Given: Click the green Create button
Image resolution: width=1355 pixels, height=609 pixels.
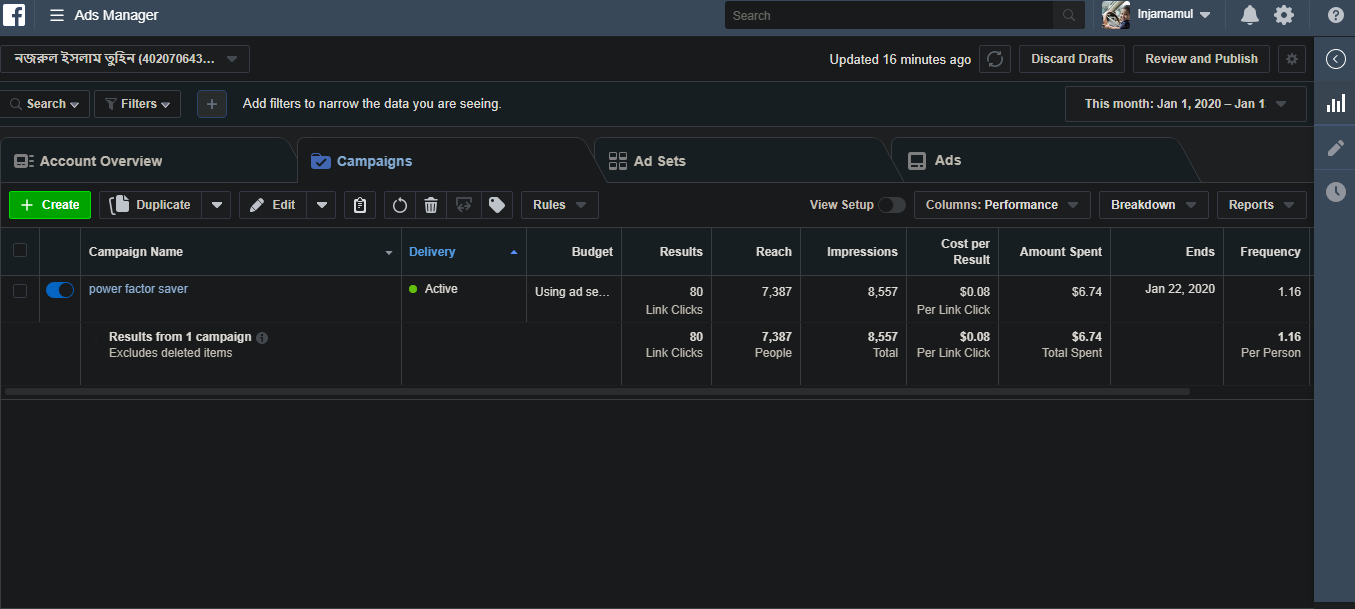Looking at the screenshot, I should (x=50, y=205).
